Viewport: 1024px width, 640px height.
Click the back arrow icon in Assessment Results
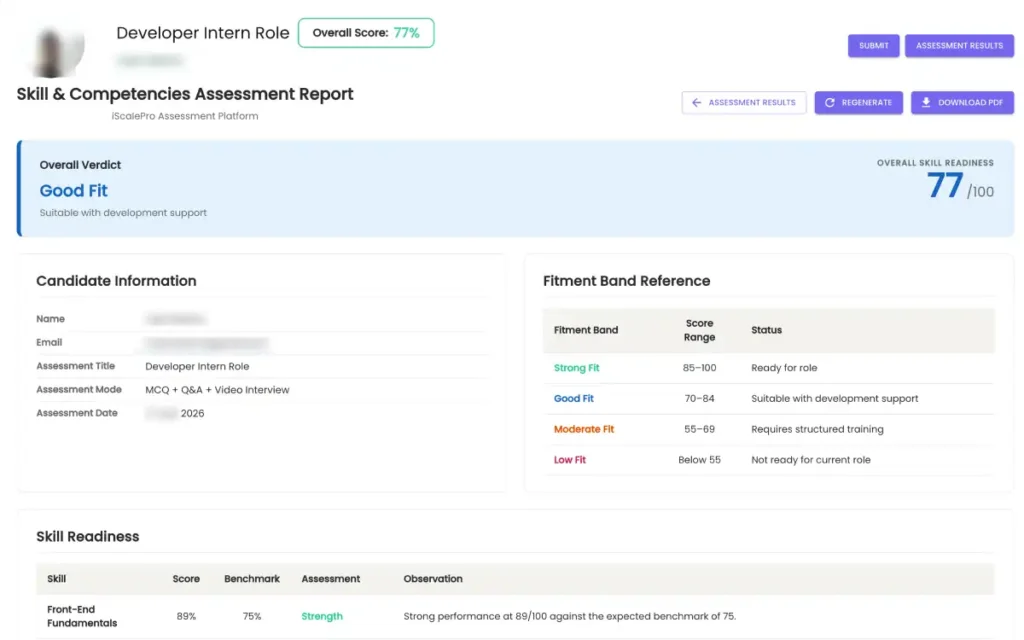(x=696, y=103)
